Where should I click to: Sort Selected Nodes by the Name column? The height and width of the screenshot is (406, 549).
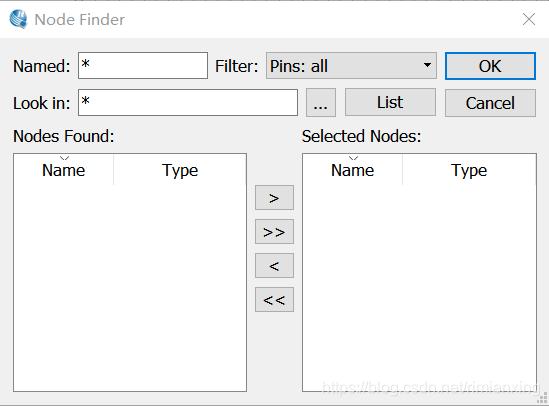(x=353, y=170)
